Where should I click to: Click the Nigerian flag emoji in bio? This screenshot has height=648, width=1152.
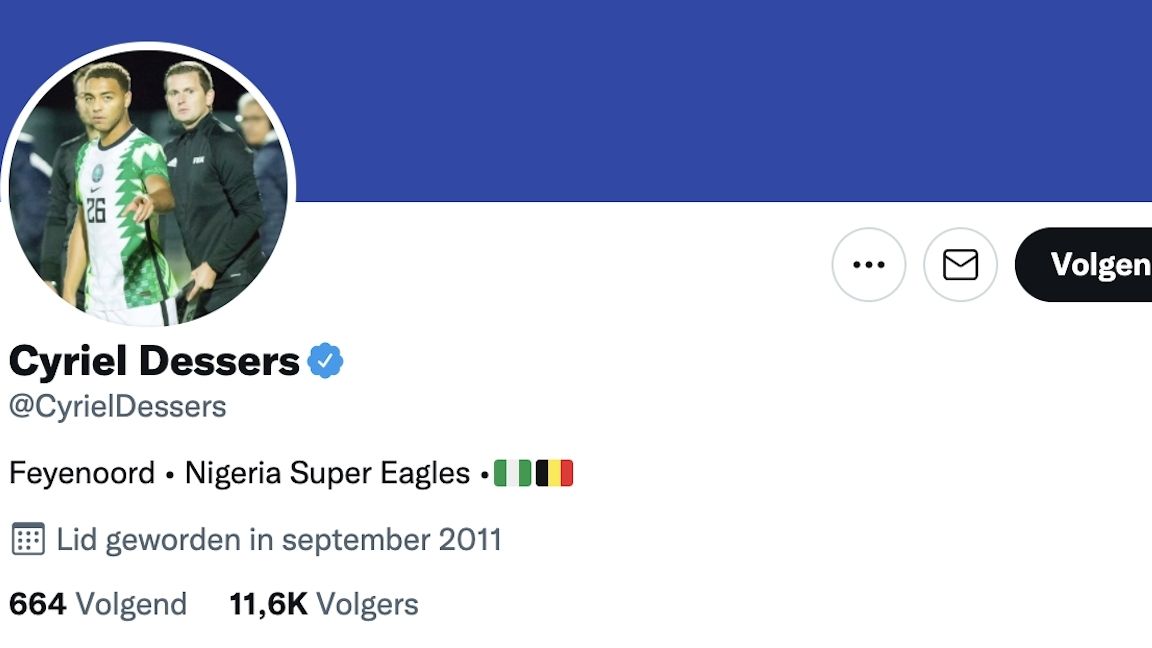pyautogui.click(x=513, y=473)
